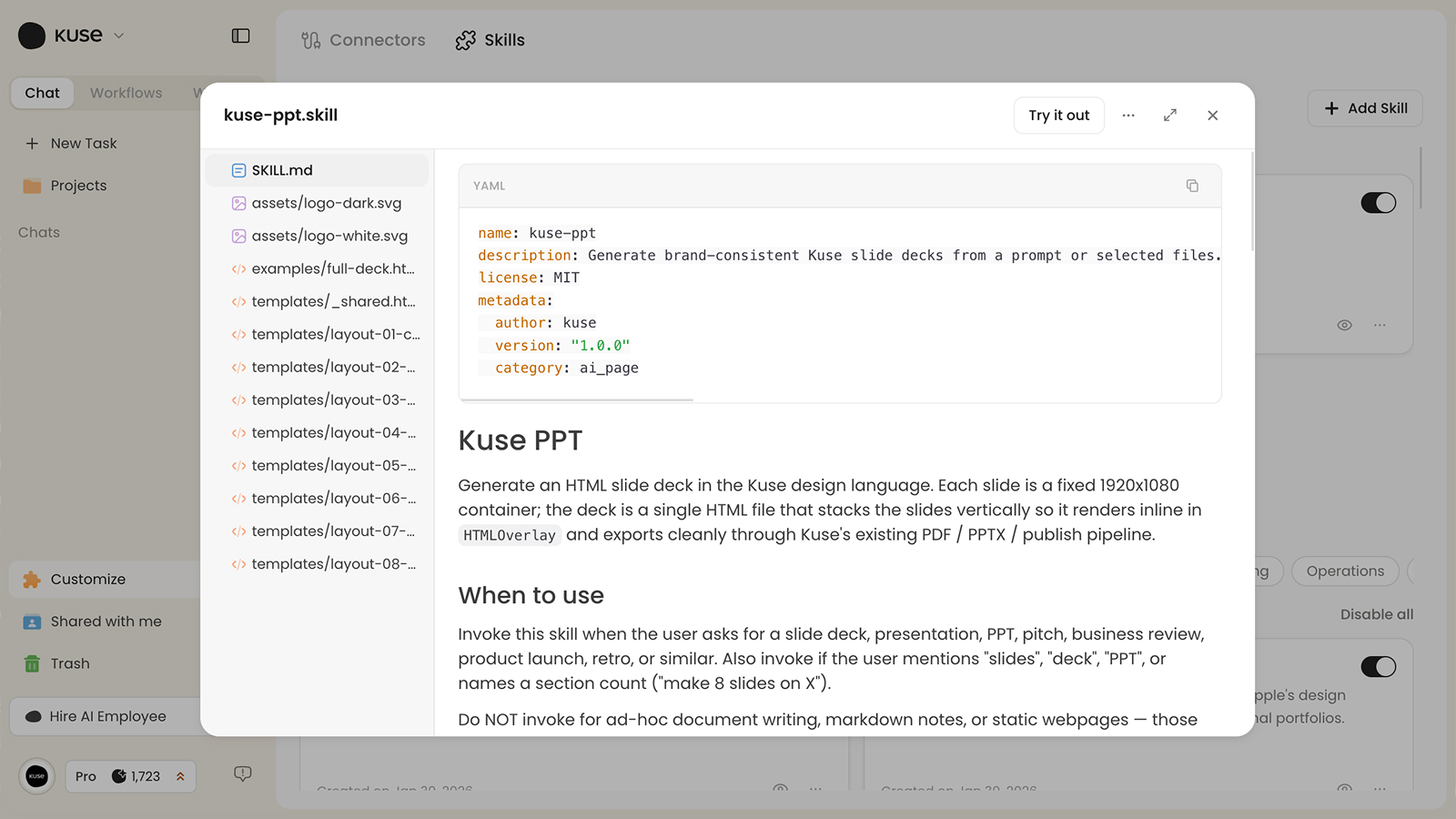Screen dimensions: 1456x819
Task: Open assets/logo-dark.svg file
Action: (317, 203)
